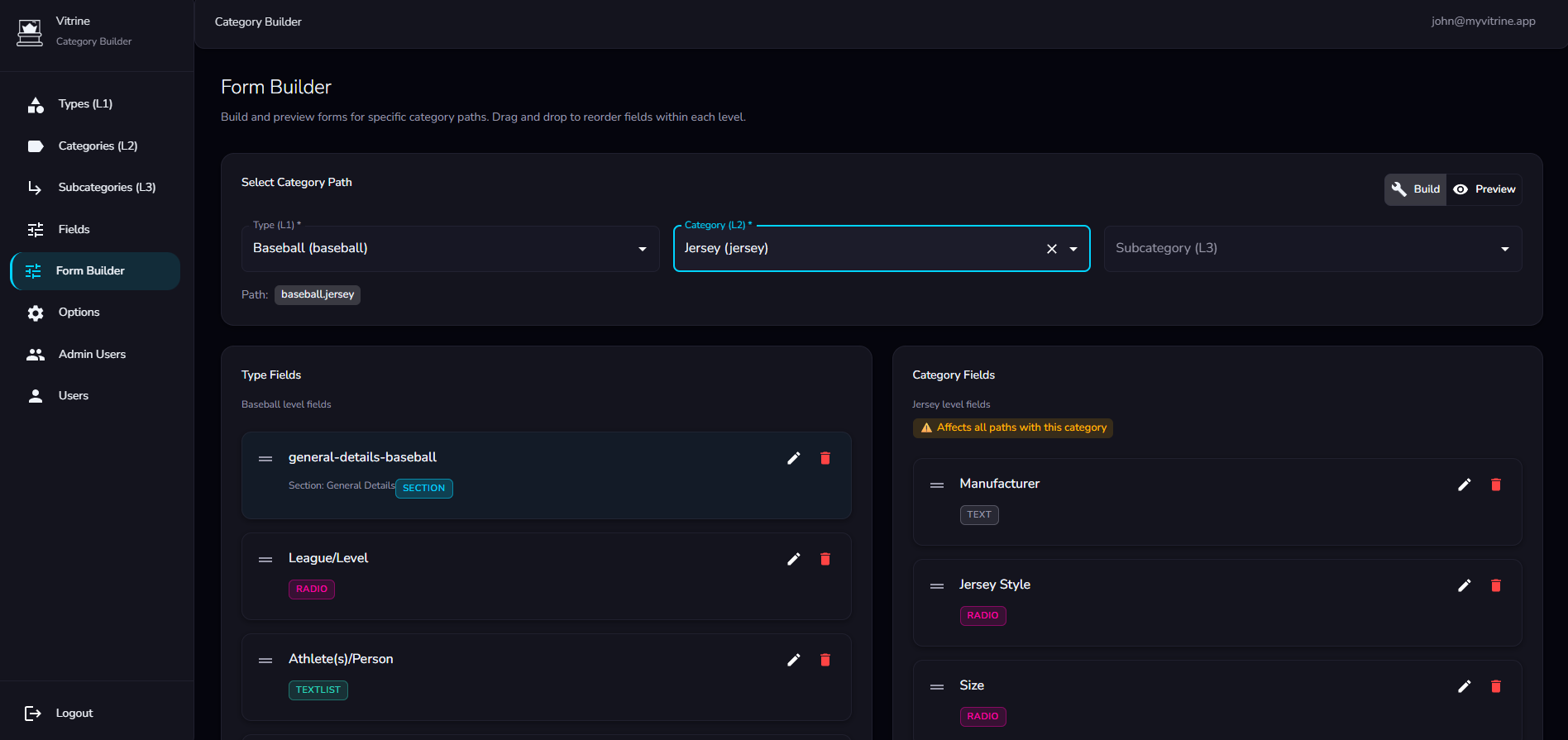This screenshot has height=740, width=1568.
Task: Delete the Jersey Style field
Action: (x=1495, y=585)
